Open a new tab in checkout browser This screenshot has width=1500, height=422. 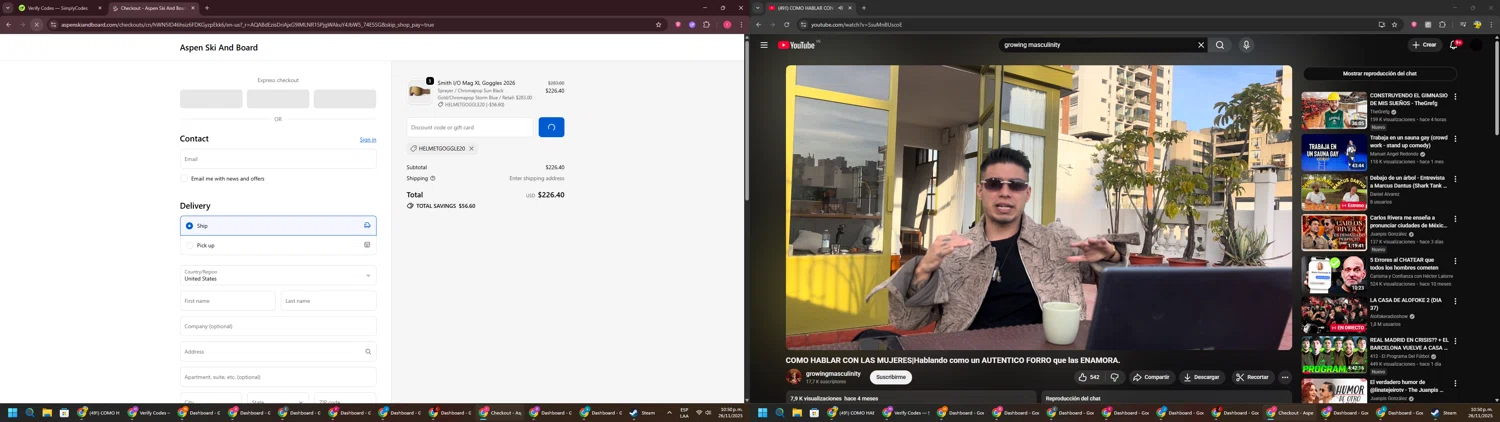(x=207, y=8)
